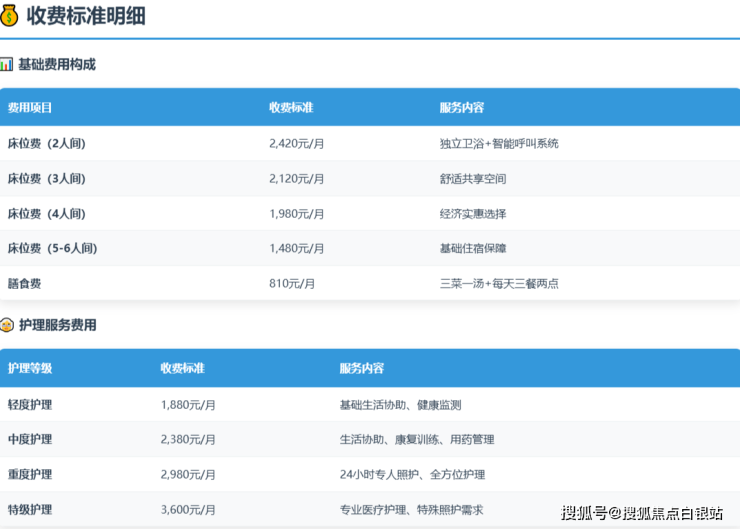Click 服务内容 header in the nursing table

pos(361,368)
